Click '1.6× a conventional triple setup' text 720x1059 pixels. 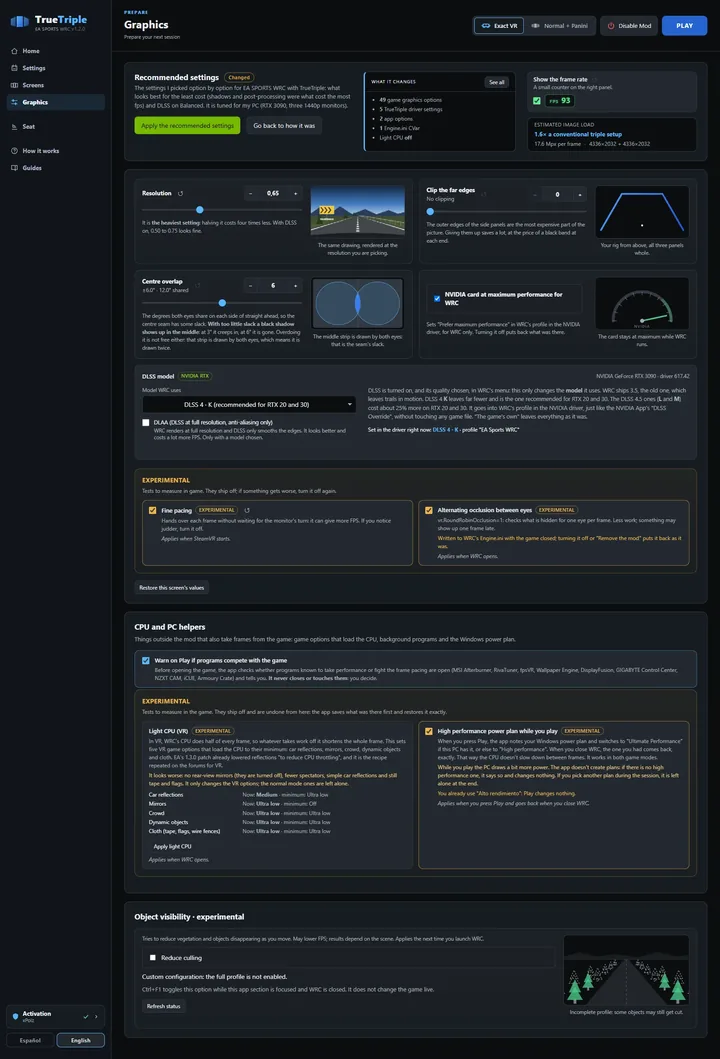(x=578, y=134)
